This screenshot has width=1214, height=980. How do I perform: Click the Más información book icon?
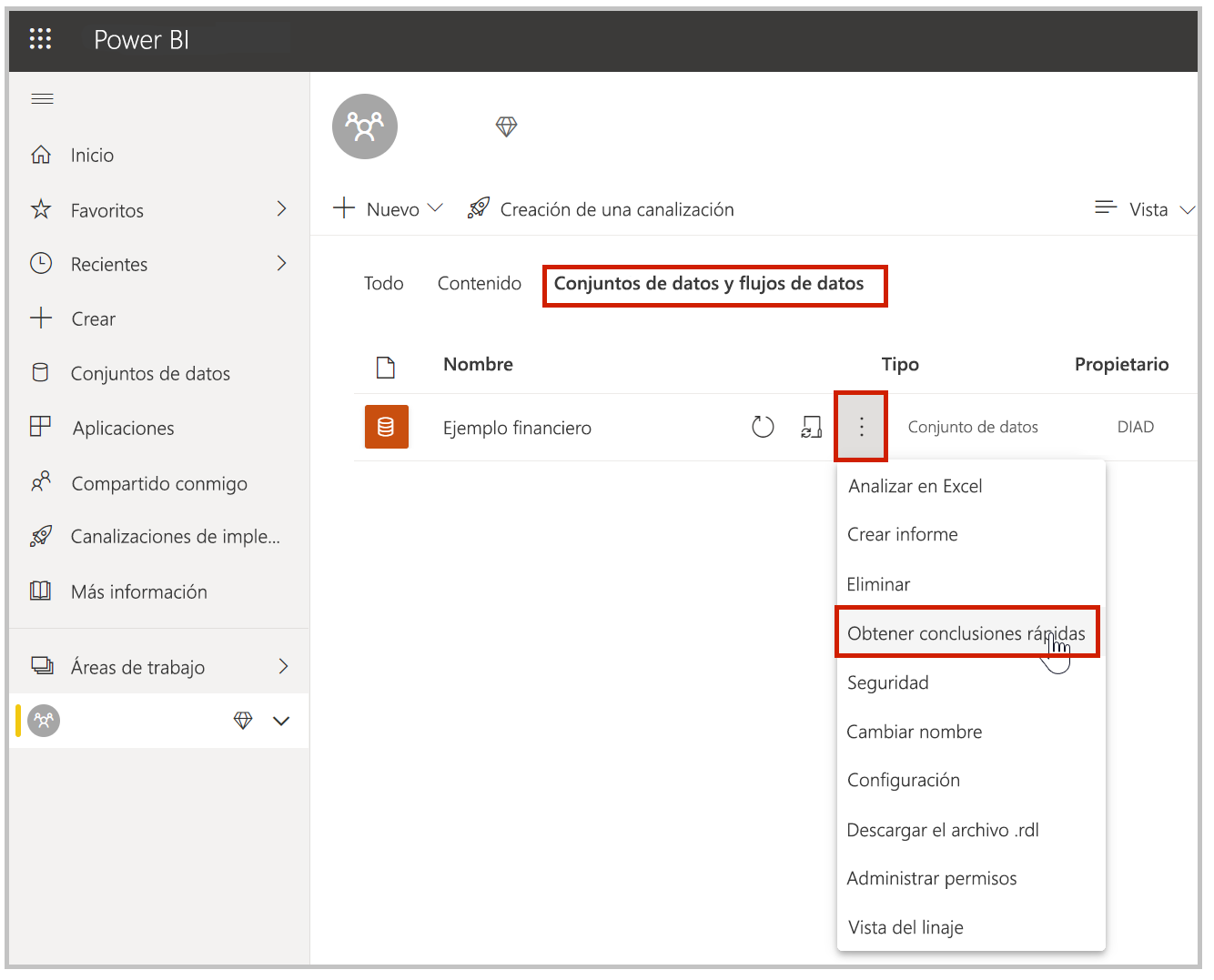click(41, 591)
